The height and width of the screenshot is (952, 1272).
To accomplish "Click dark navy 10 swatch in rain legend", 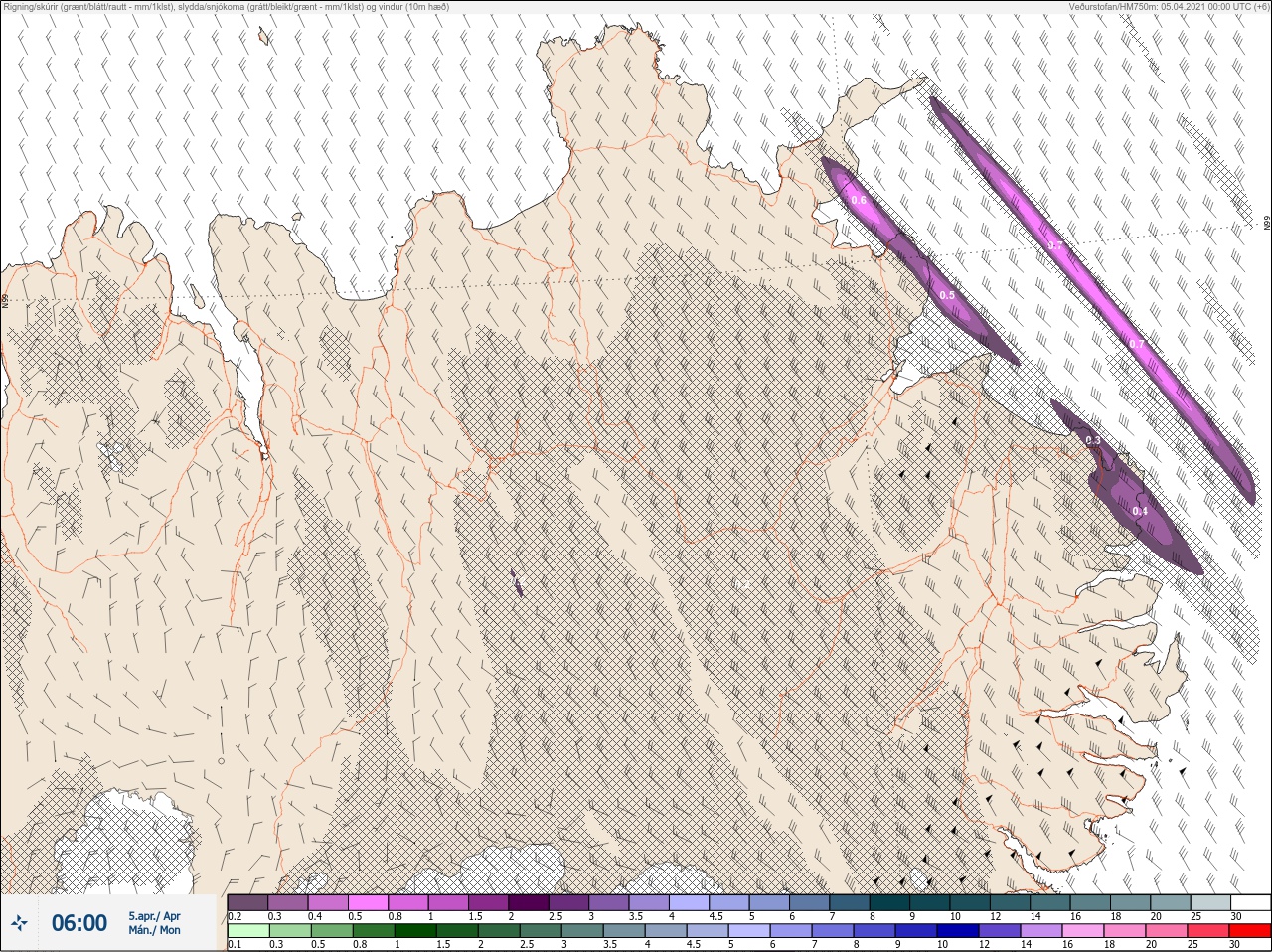I will coord(958,931).
